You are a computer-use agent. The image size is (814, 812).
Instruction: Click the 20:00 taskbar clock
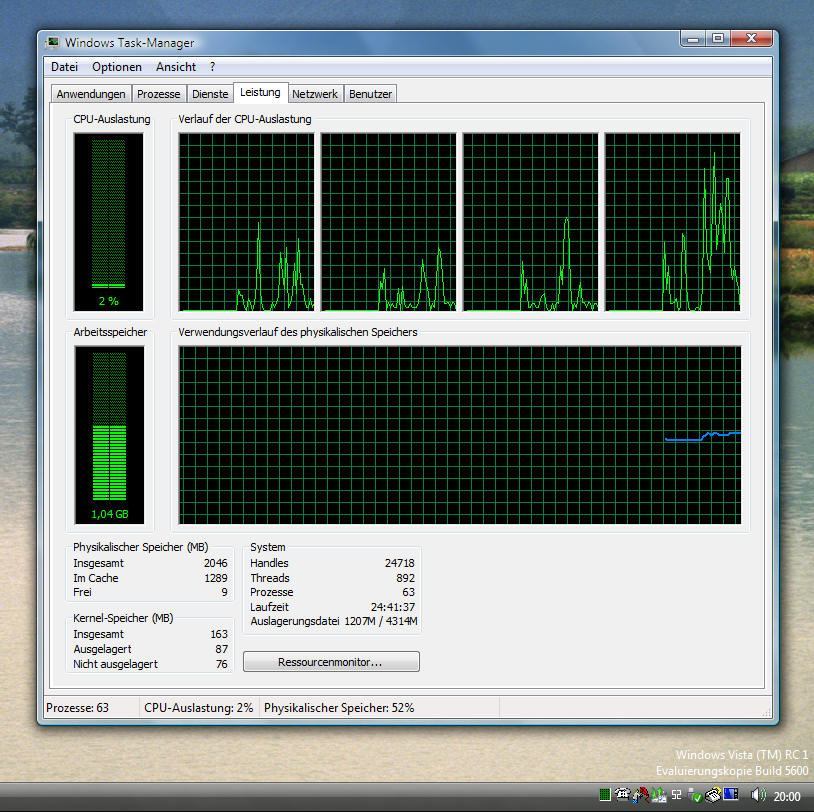[x=787, y=796]
